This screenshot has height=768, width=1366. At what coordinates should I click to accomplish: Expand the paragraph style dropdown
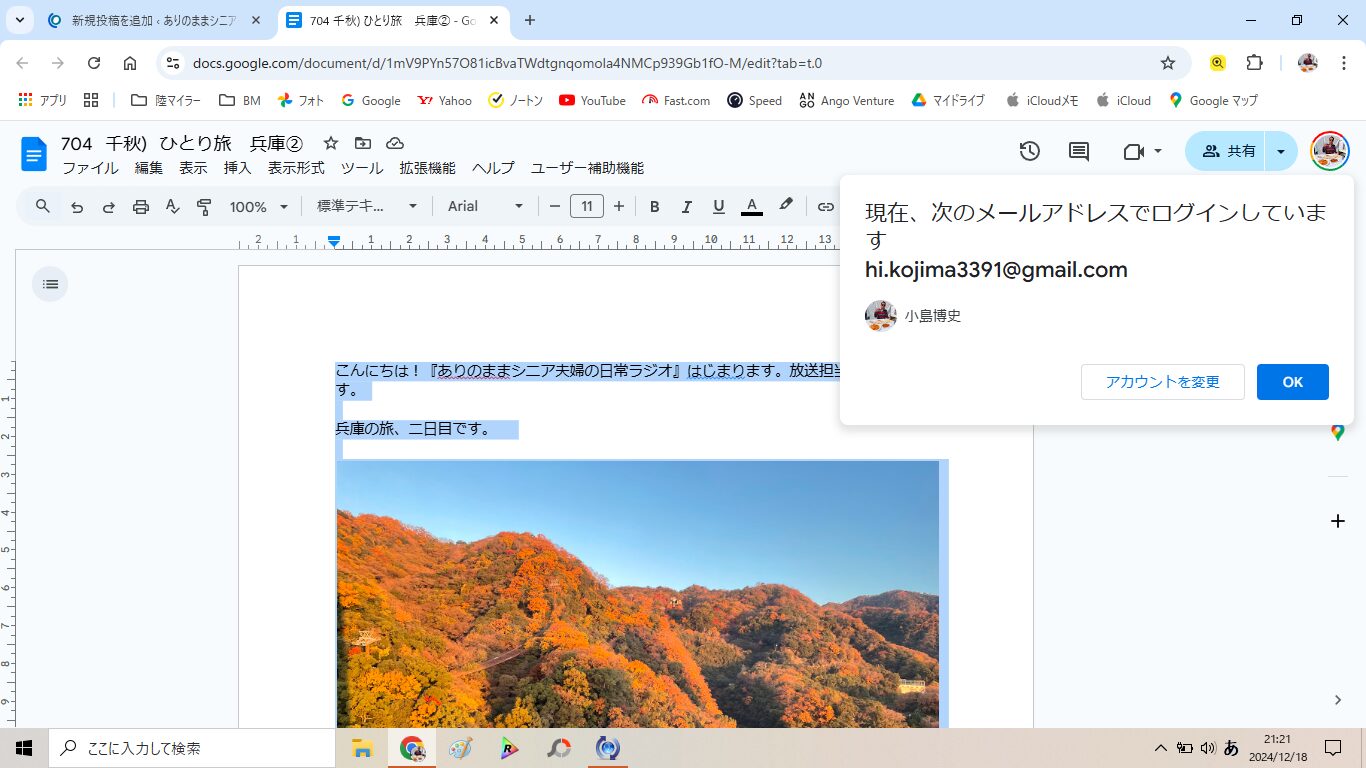[367, 207]
